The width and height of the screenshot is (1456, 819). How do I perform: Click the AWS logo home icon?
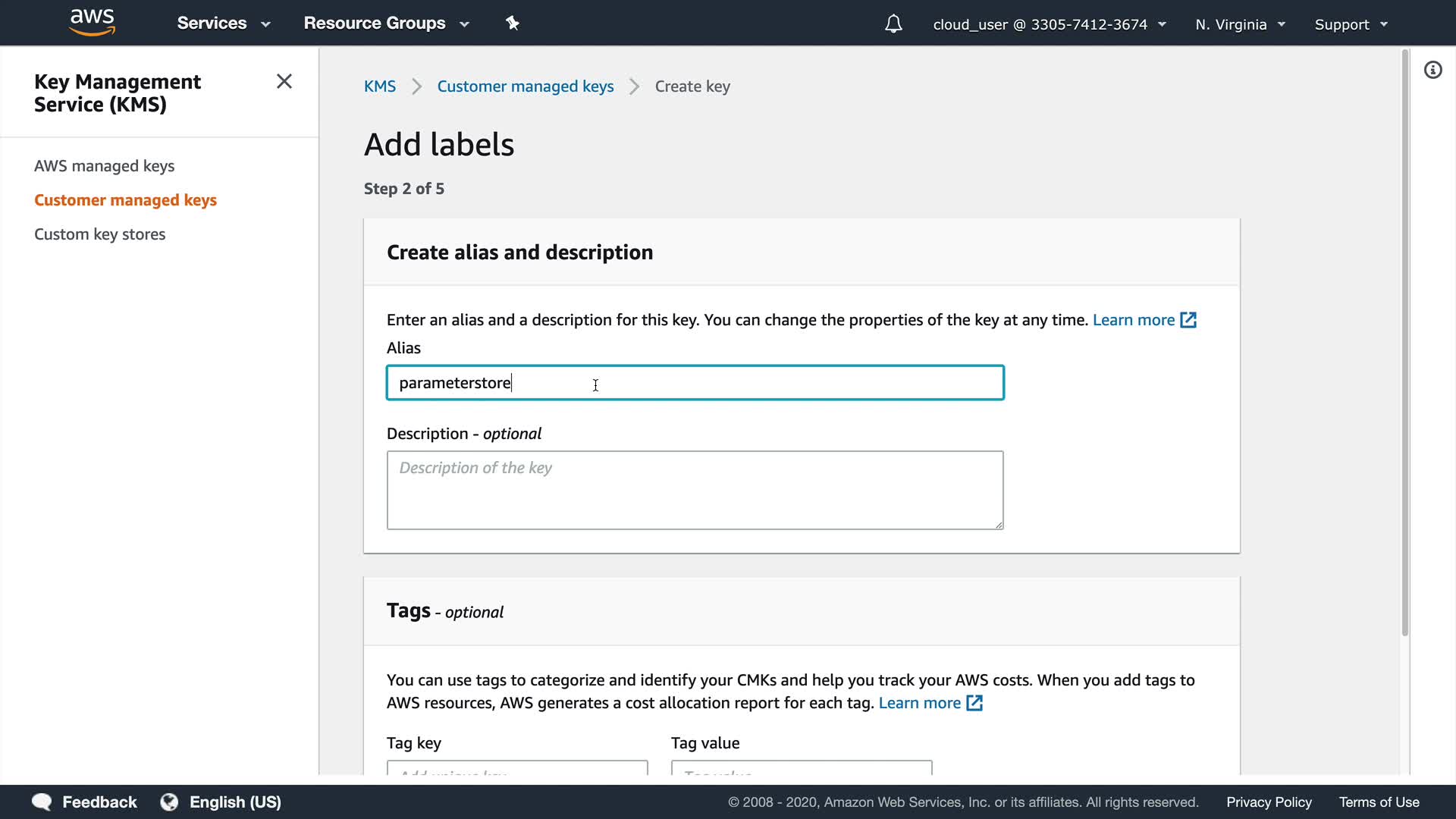coord(92,23)
